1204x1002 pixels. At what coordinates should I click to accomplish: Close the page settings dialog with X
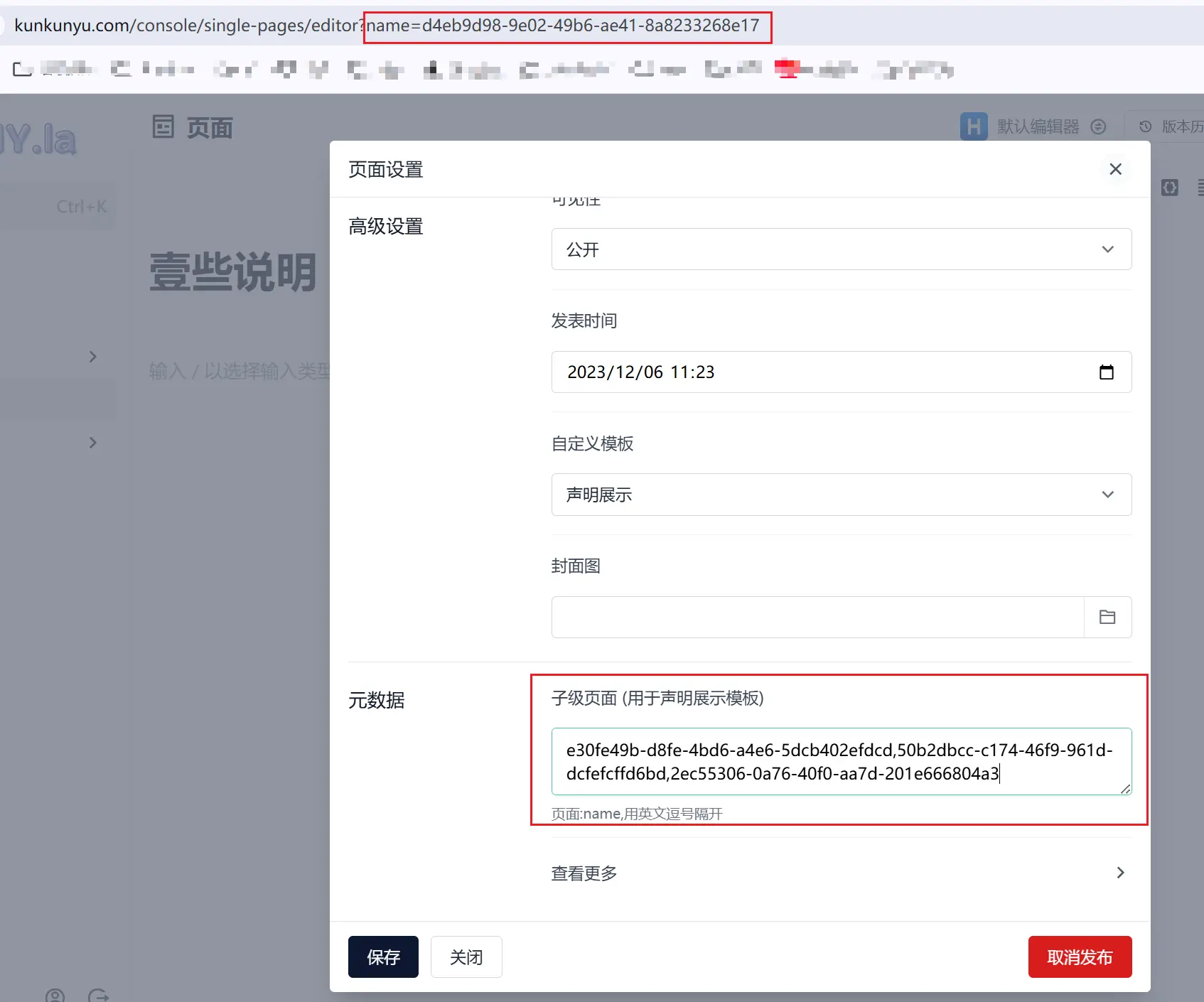1115,169
